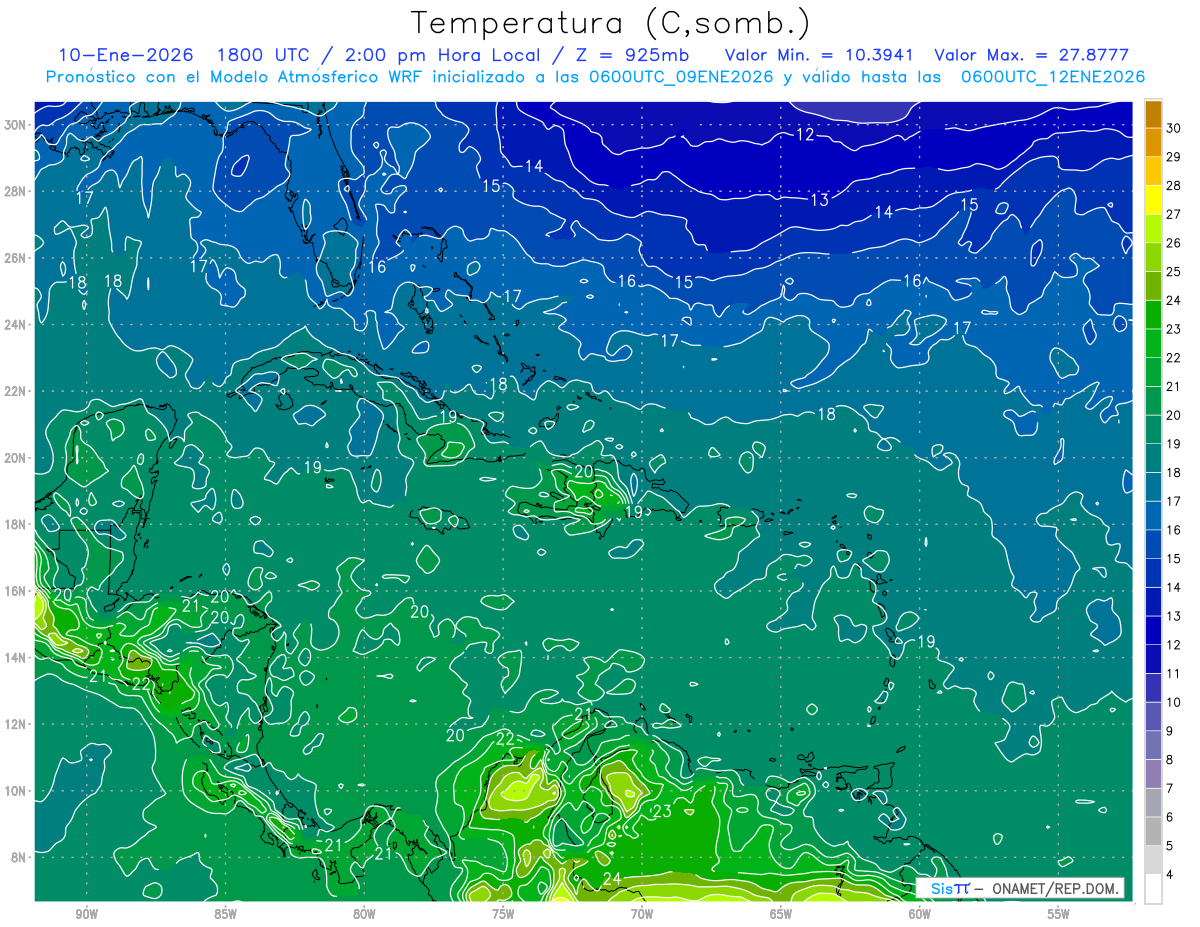1200x927 pixels.
Task: Click the '22N' latitude axis label
Action: click(x=17, y=391)
